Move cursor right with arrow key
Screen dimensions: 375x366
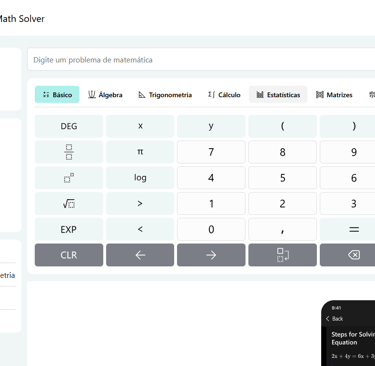point(211,255)
